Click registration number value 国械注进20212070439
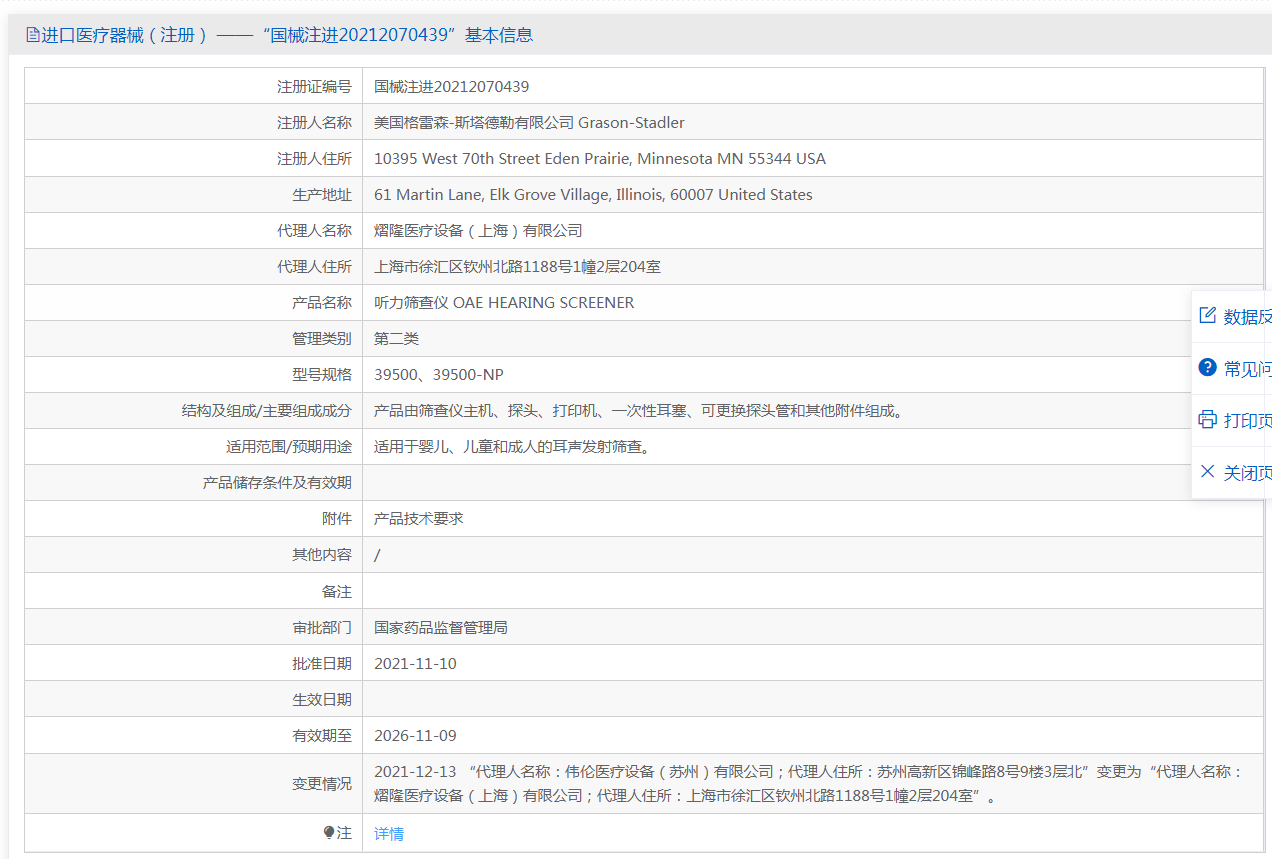 click(452, 87)
